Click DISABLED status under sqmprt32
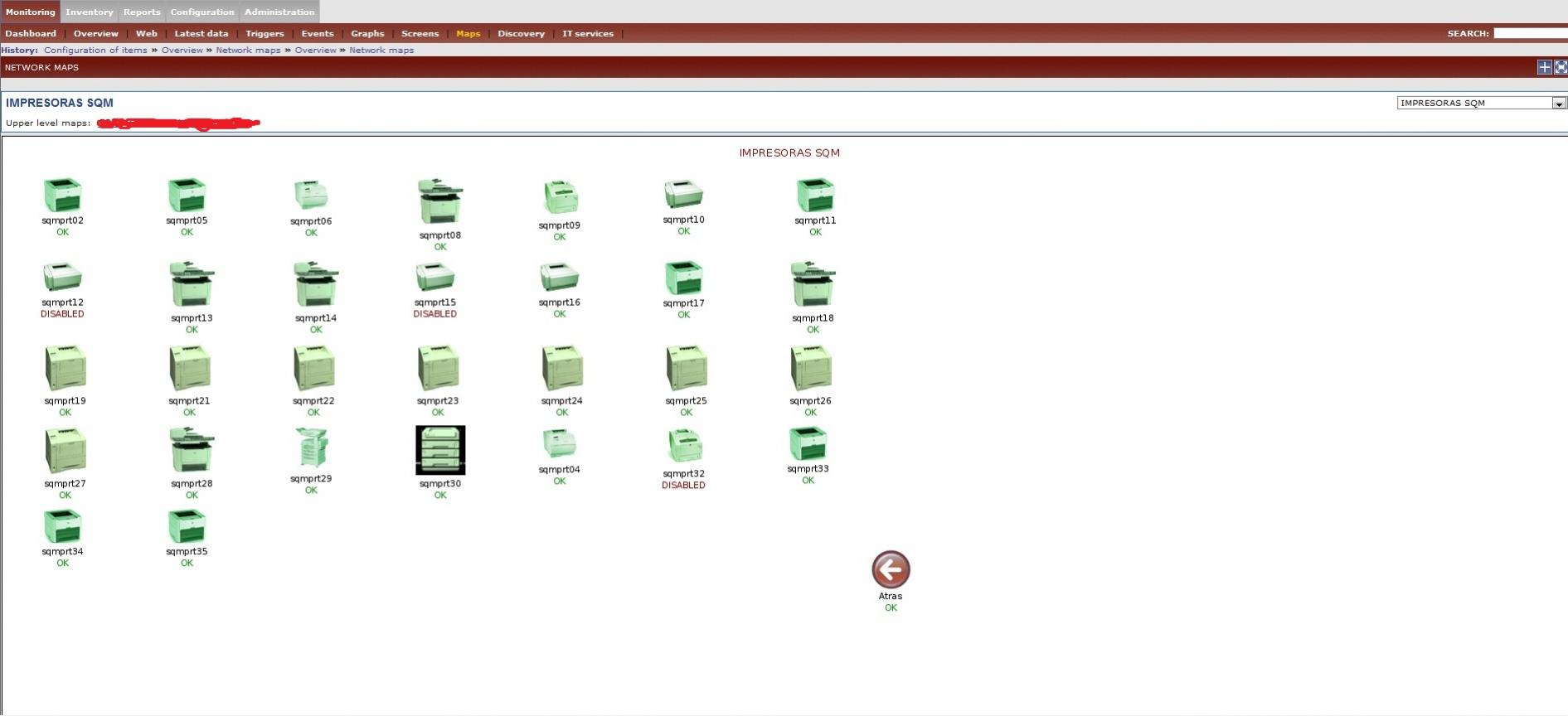The image size is (1568, 716). [x=684, y=486]
